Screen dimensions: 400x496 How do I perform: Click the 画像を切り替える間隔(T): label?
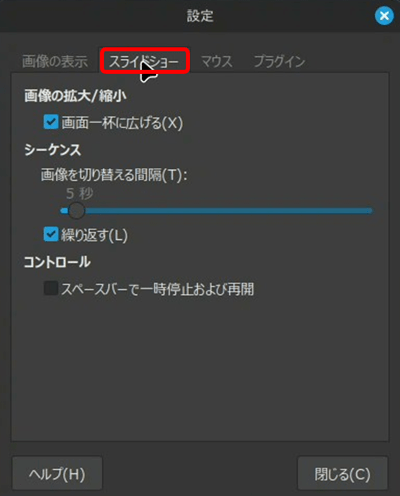[x=114, y=175]
